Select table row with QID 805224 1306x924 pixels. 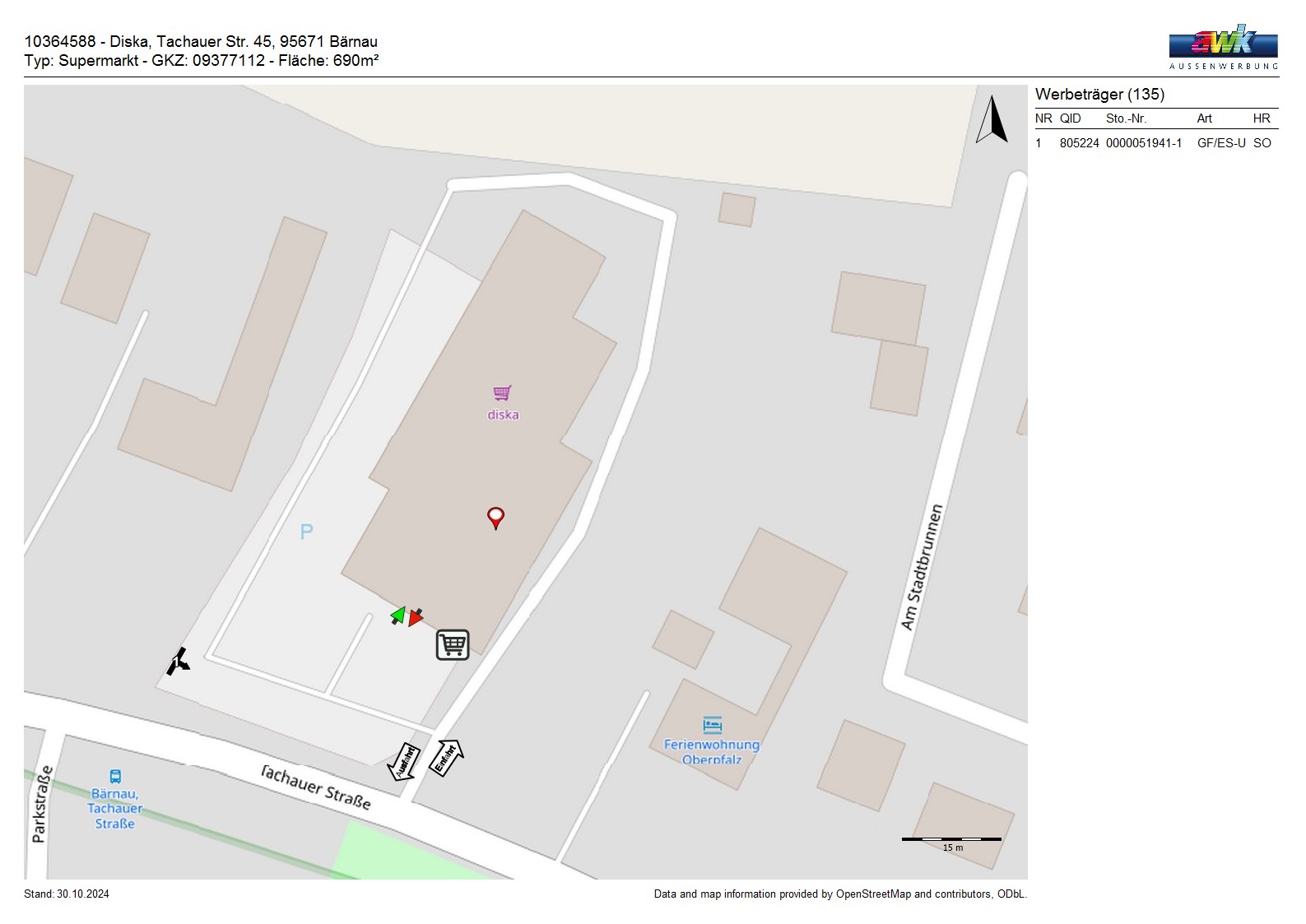click(x=1155, y=143)
